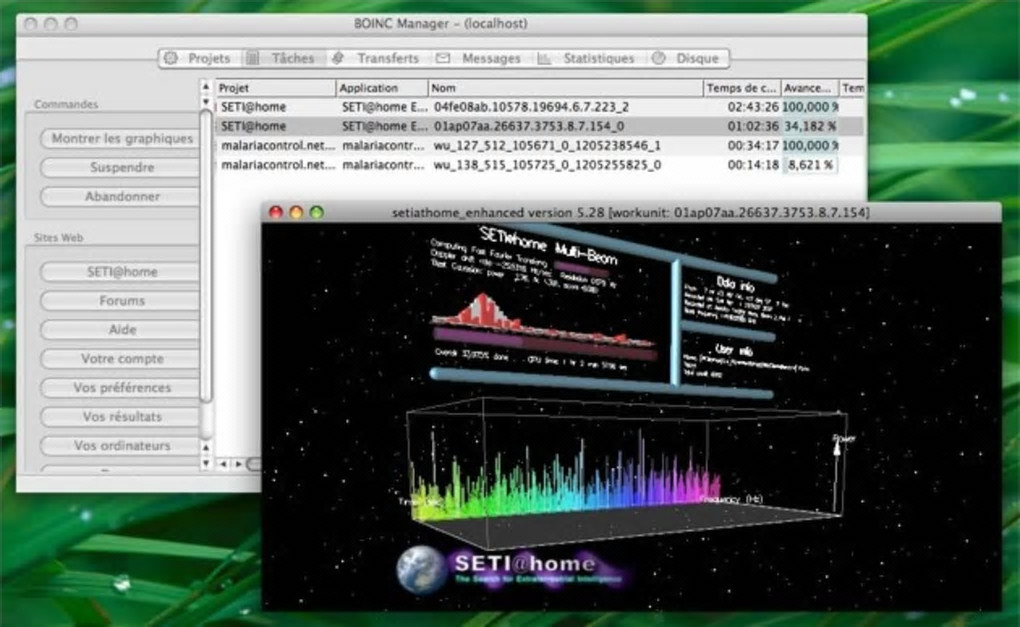Select task wu_138_515_105725_0_1205255825_0
The height and width of the screenshot is (627, 1020).
(539, 165)
